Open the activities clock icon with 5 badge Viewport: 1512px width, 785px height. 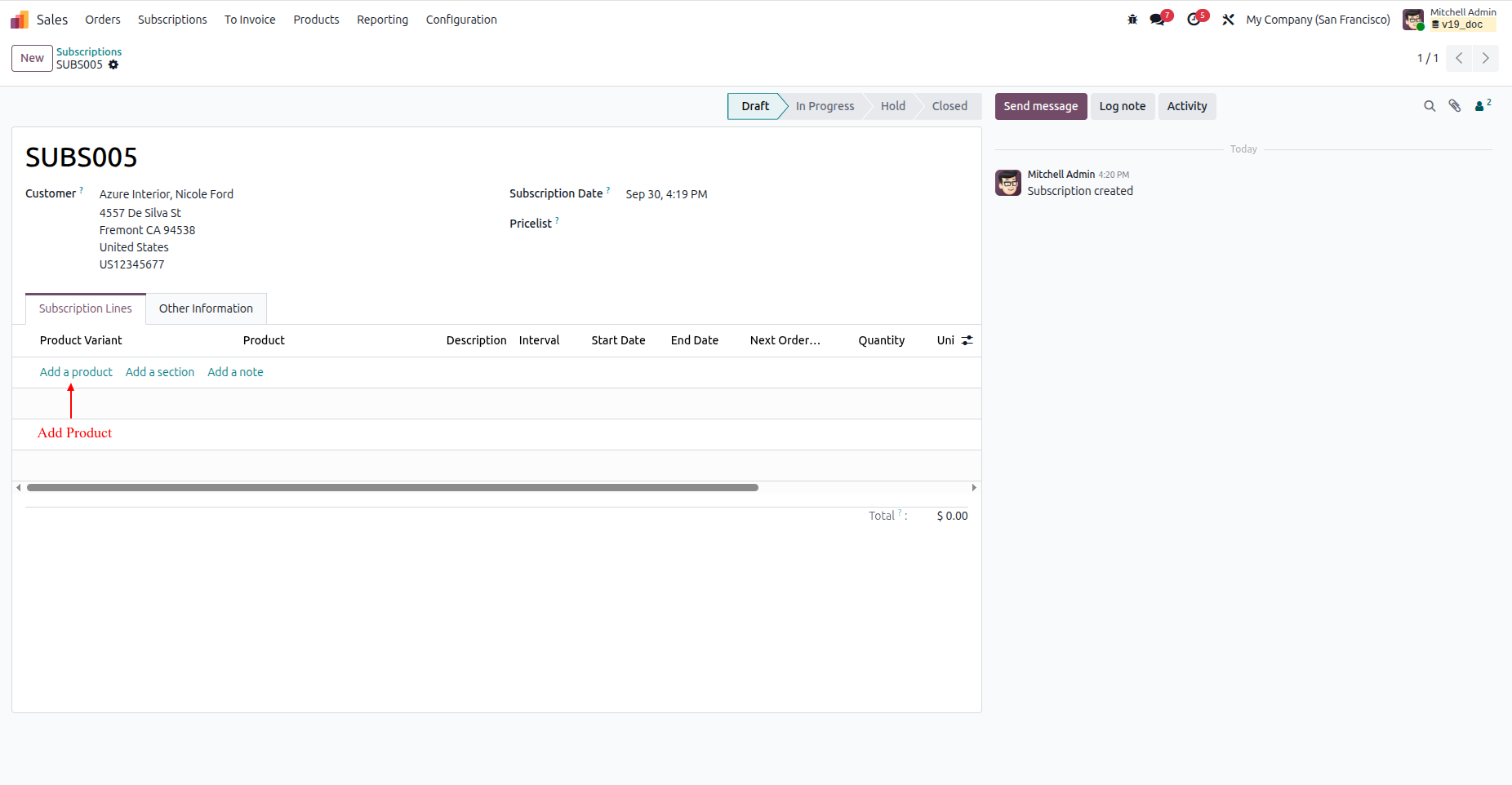point(1197,19)
